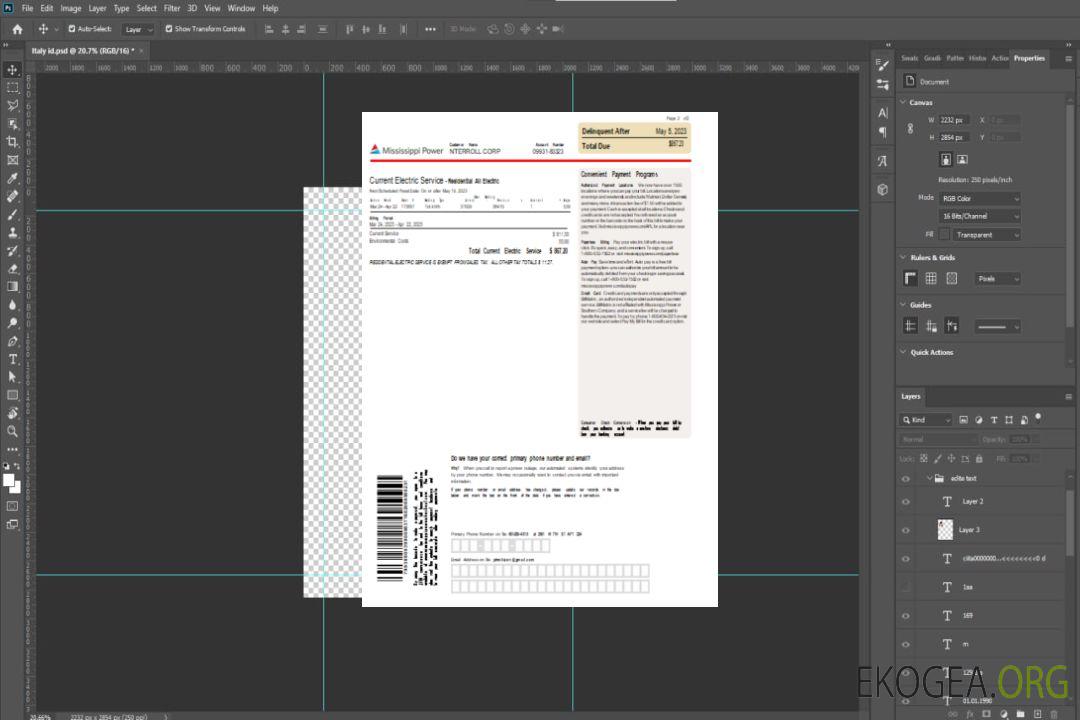Open the RGB Color mode dropdown
Screen dimensions: 1080x720
(980, 198)
